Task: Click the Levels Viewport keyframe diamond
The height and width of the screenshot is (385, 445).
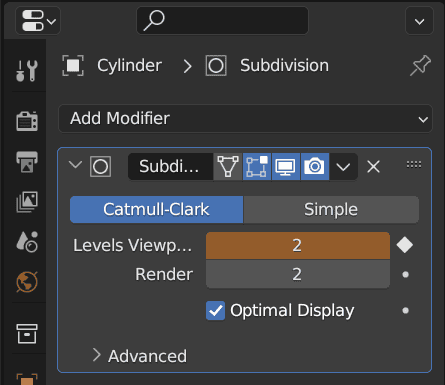Action: [x=405, y=245]
